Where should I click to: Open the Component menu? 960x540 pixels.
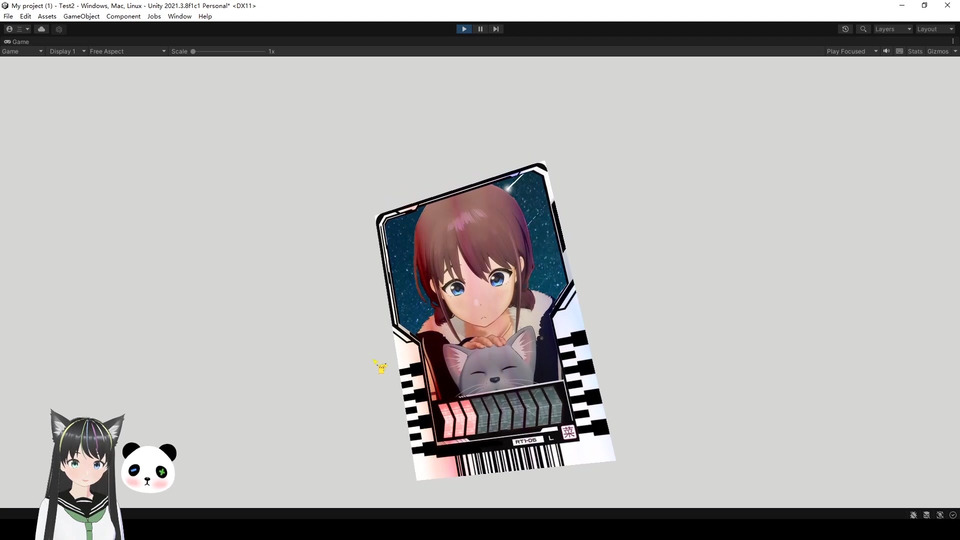123,17
